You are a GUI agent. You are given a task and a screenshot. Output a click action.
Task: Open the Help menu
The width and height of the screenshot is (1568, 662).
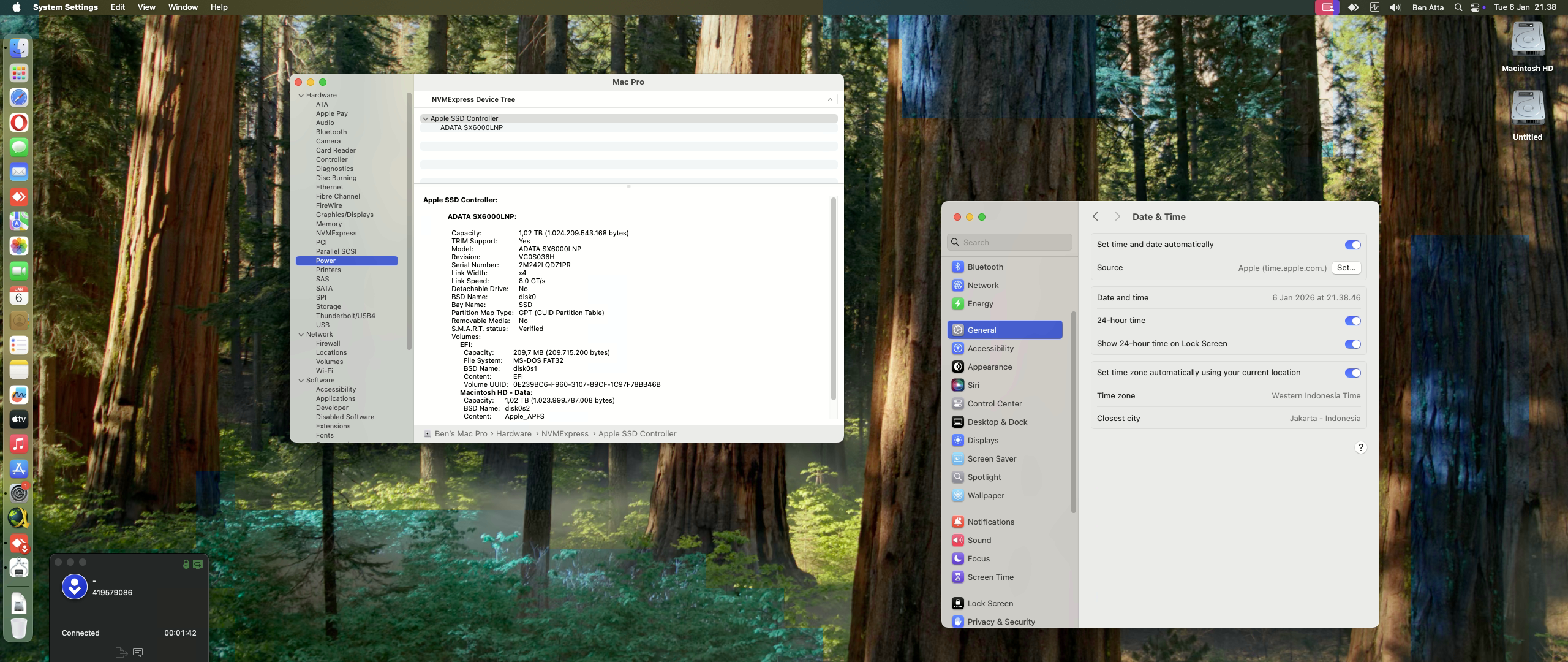219,7
